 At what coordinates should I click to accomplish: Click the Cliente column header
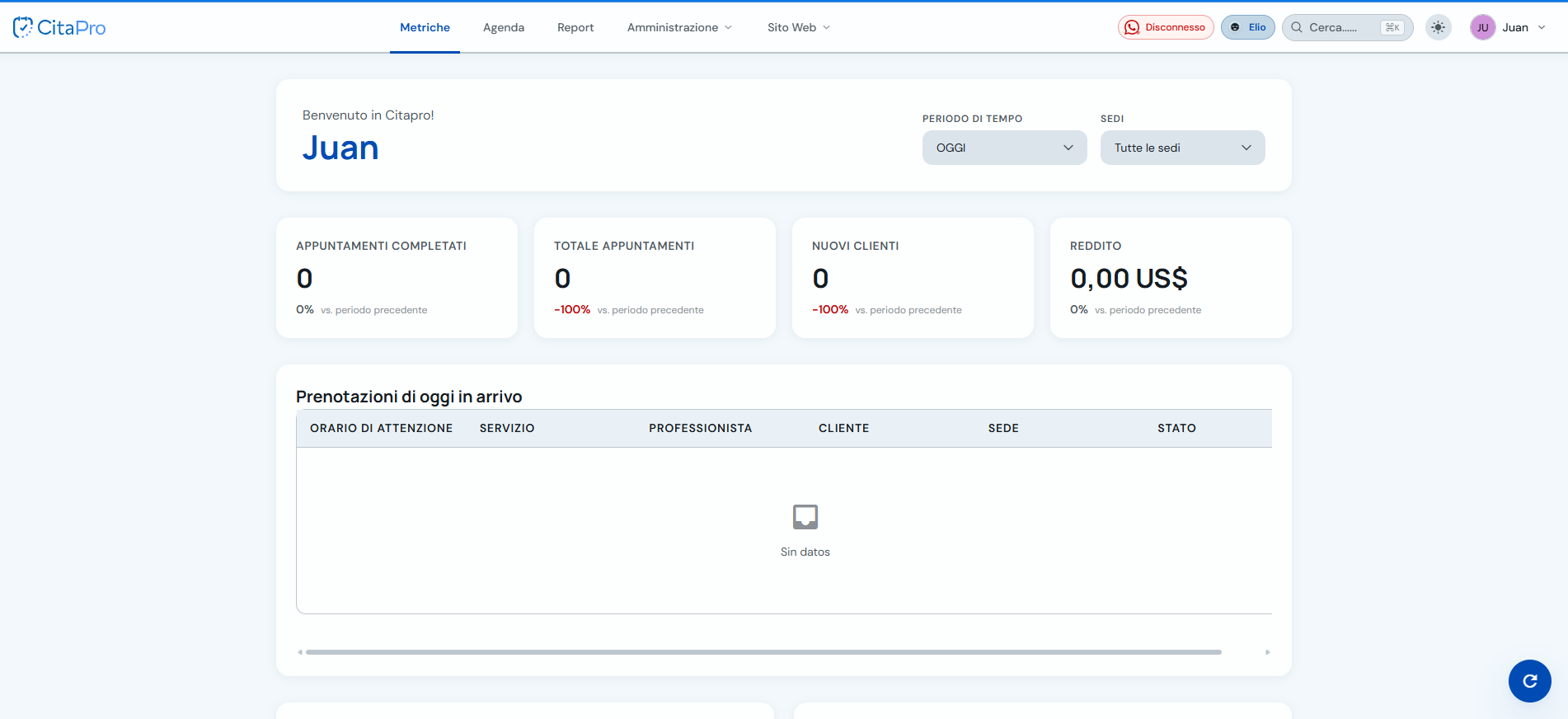pyautogui.click(x=843, y=428)
